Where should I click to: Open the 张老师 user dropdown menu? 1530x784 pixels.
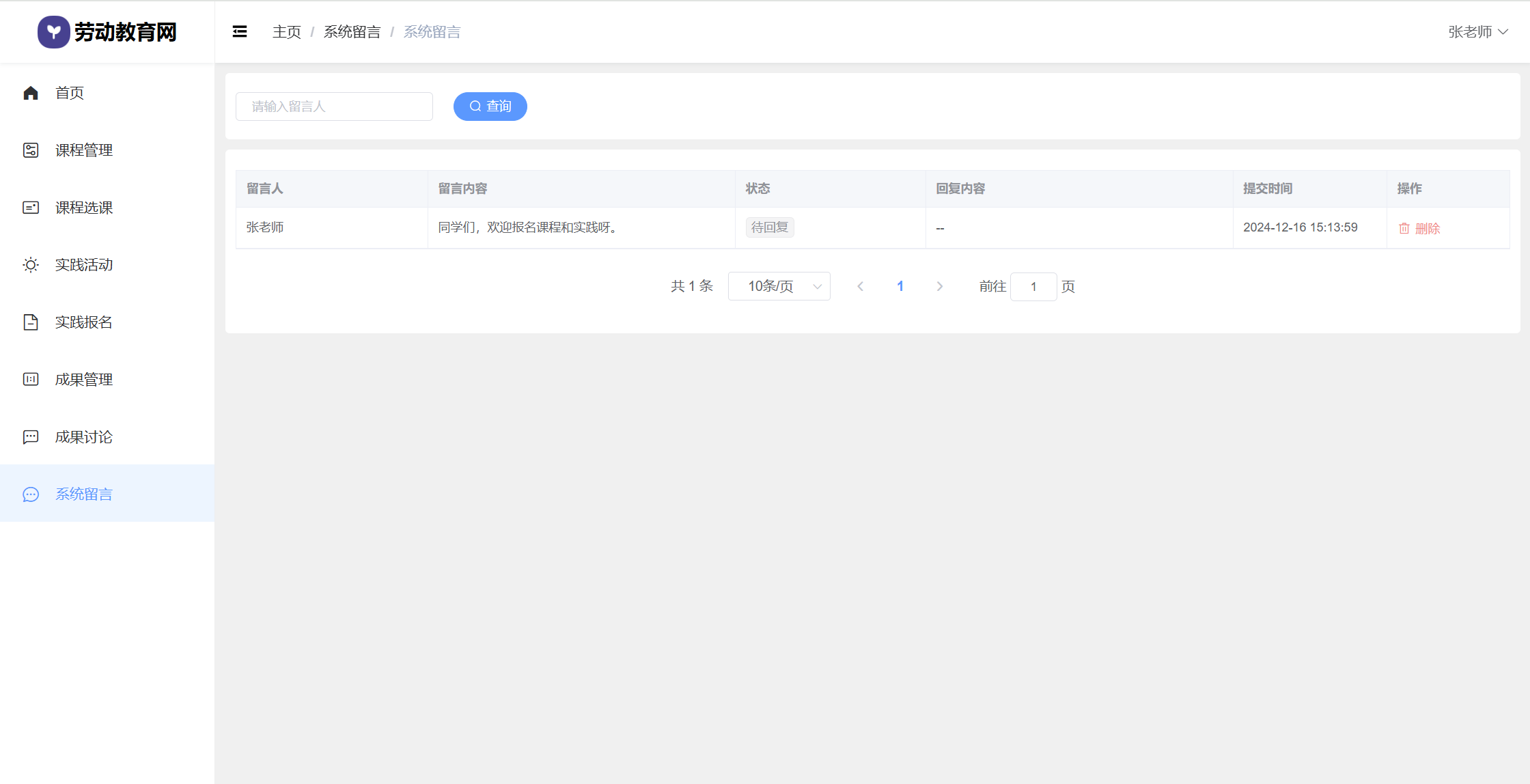click(x=1477, y=32)
